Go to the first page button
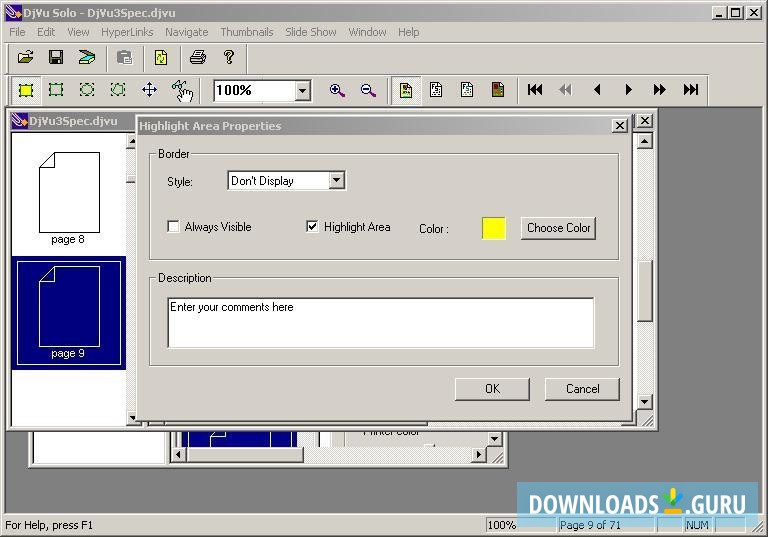Image resolution: width=768 pixels, height=537 pixels. (x=535, y=90)
